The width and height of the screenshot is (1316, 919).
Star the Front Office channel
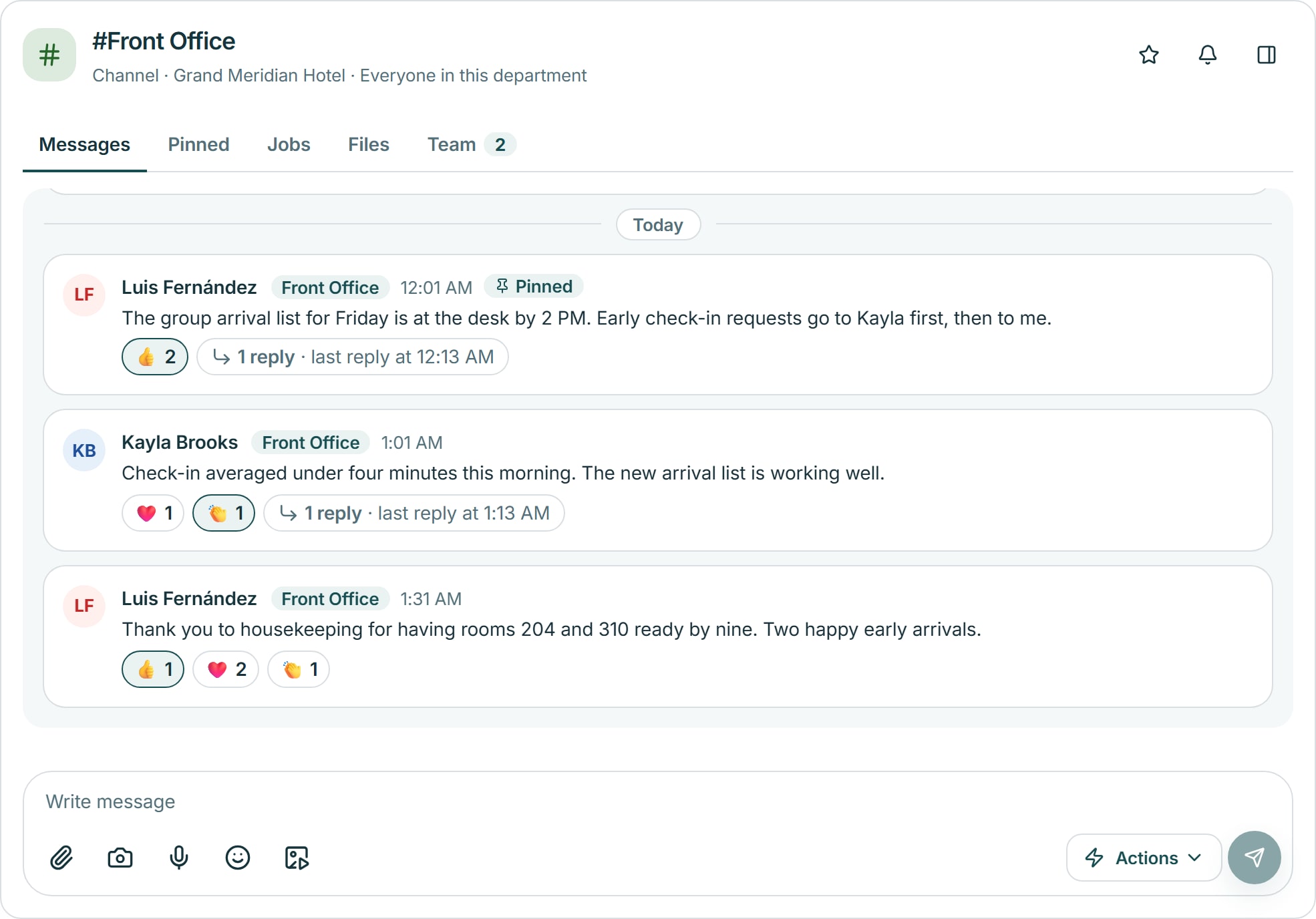(1149, 55)
